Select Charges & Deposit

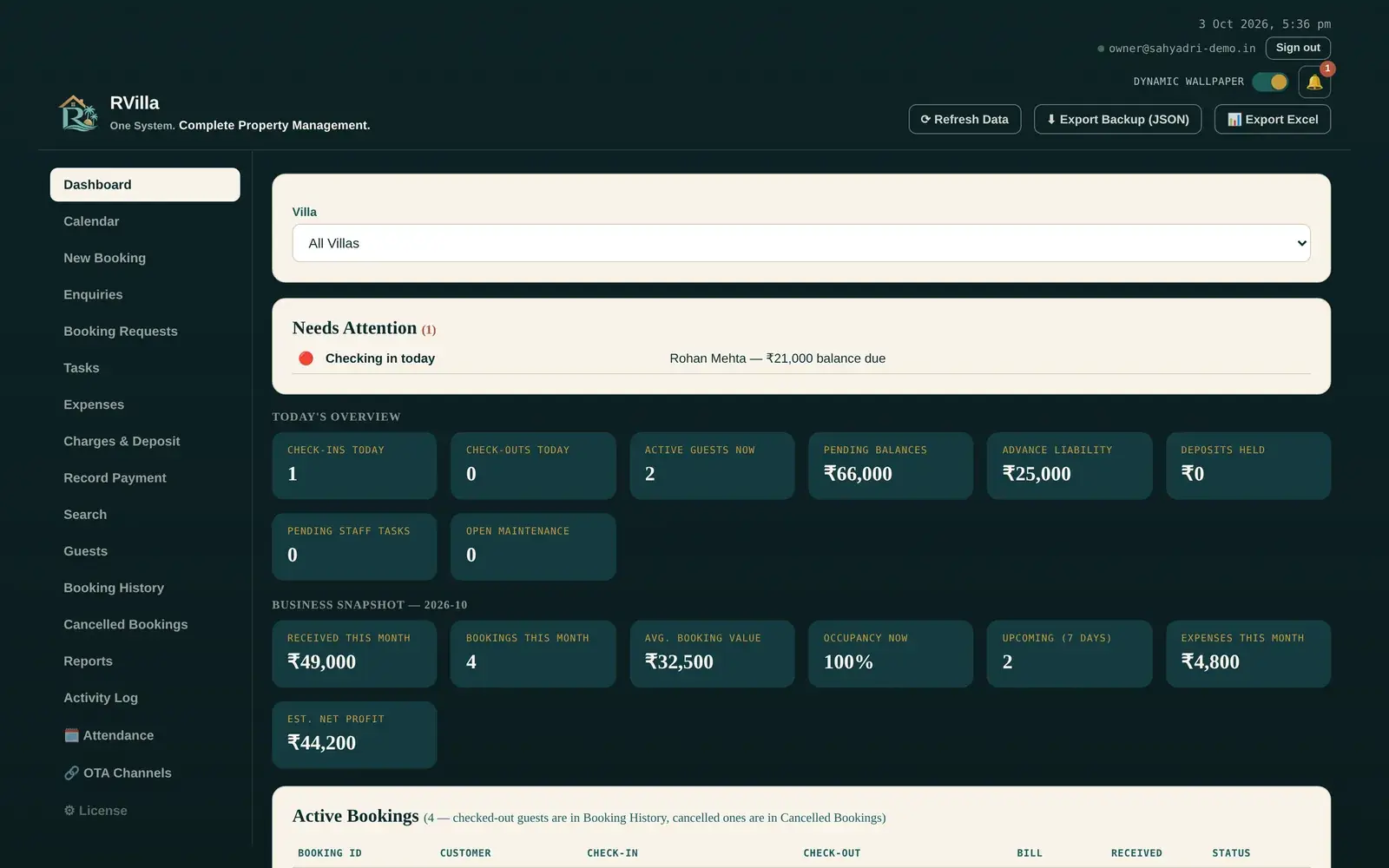tap(145, 441)
